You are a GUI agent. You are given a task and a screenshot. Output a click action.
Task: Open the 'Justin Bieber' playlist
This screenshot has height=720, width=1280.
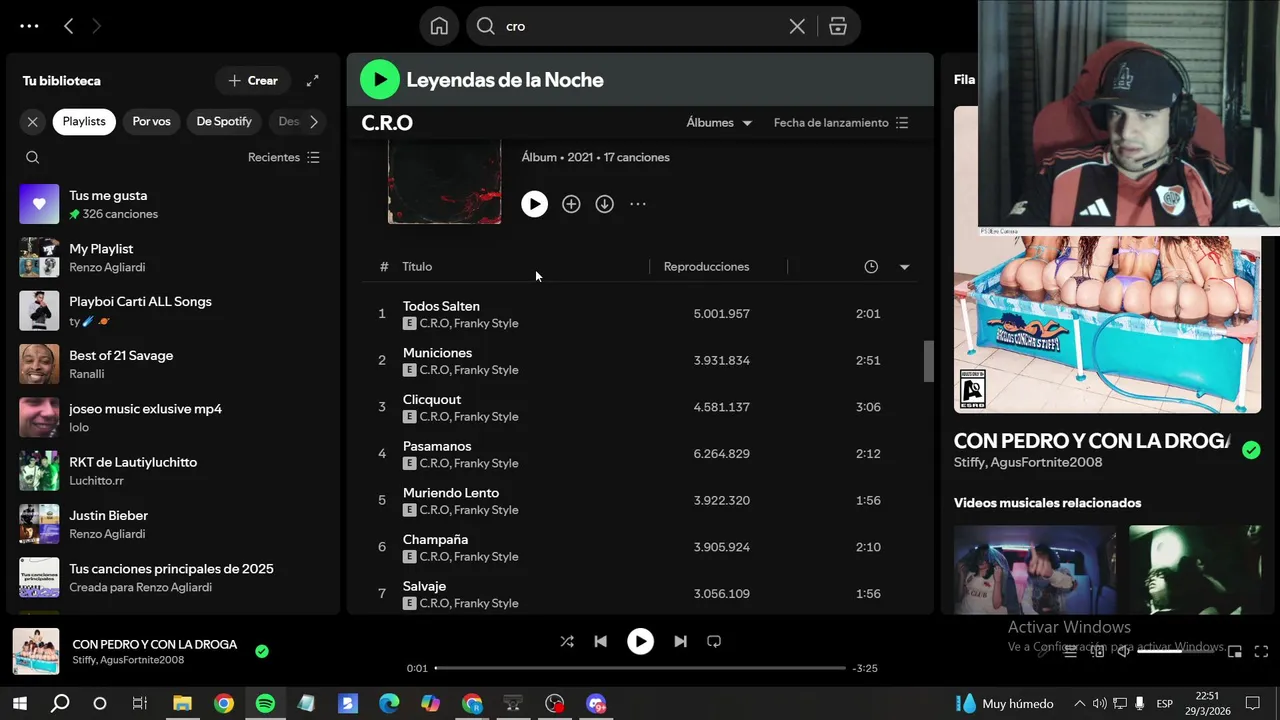(173, 523)
